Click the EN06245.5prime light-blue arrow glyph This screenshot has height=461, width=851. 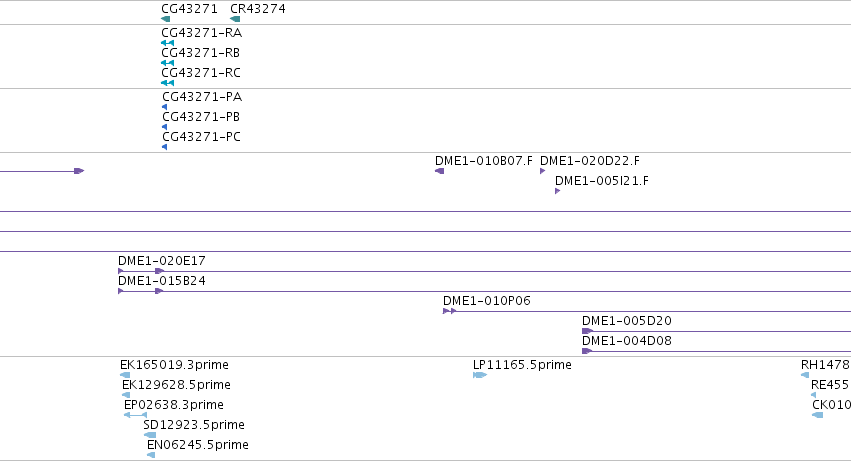151,455
